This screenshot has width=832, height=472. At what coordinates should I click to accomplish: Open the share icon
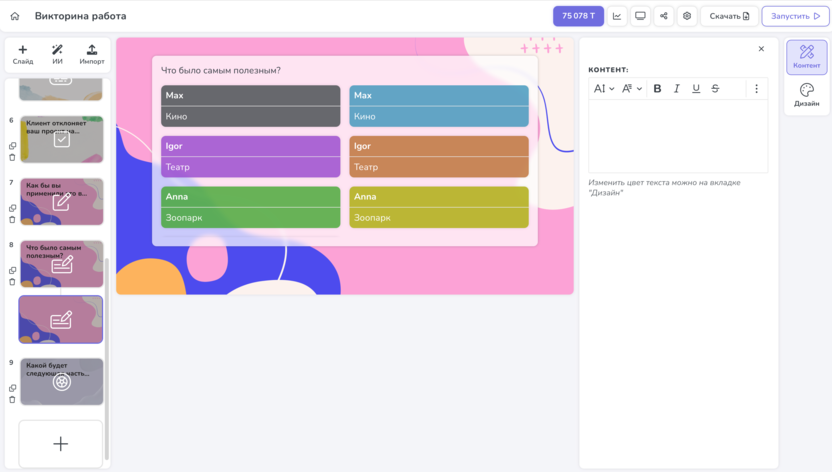(663, 16)
